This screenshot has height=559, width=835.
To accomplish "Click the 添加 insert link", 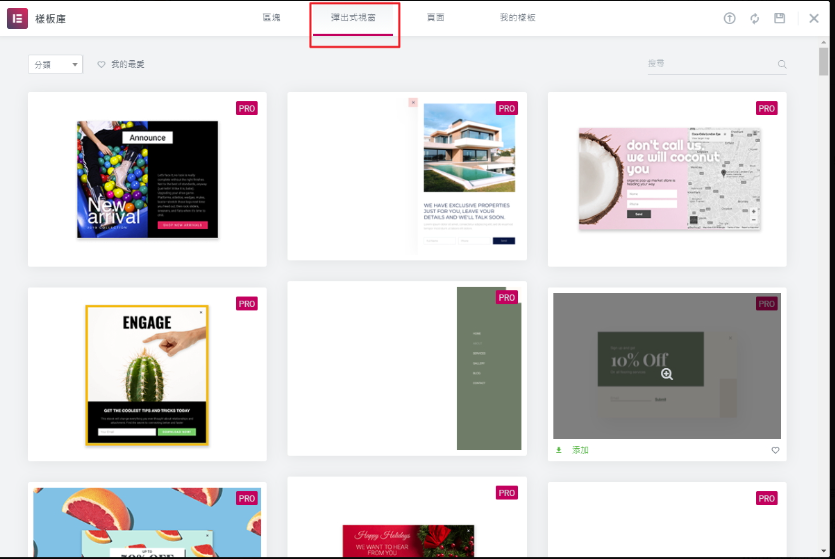I will coord(580,450).
